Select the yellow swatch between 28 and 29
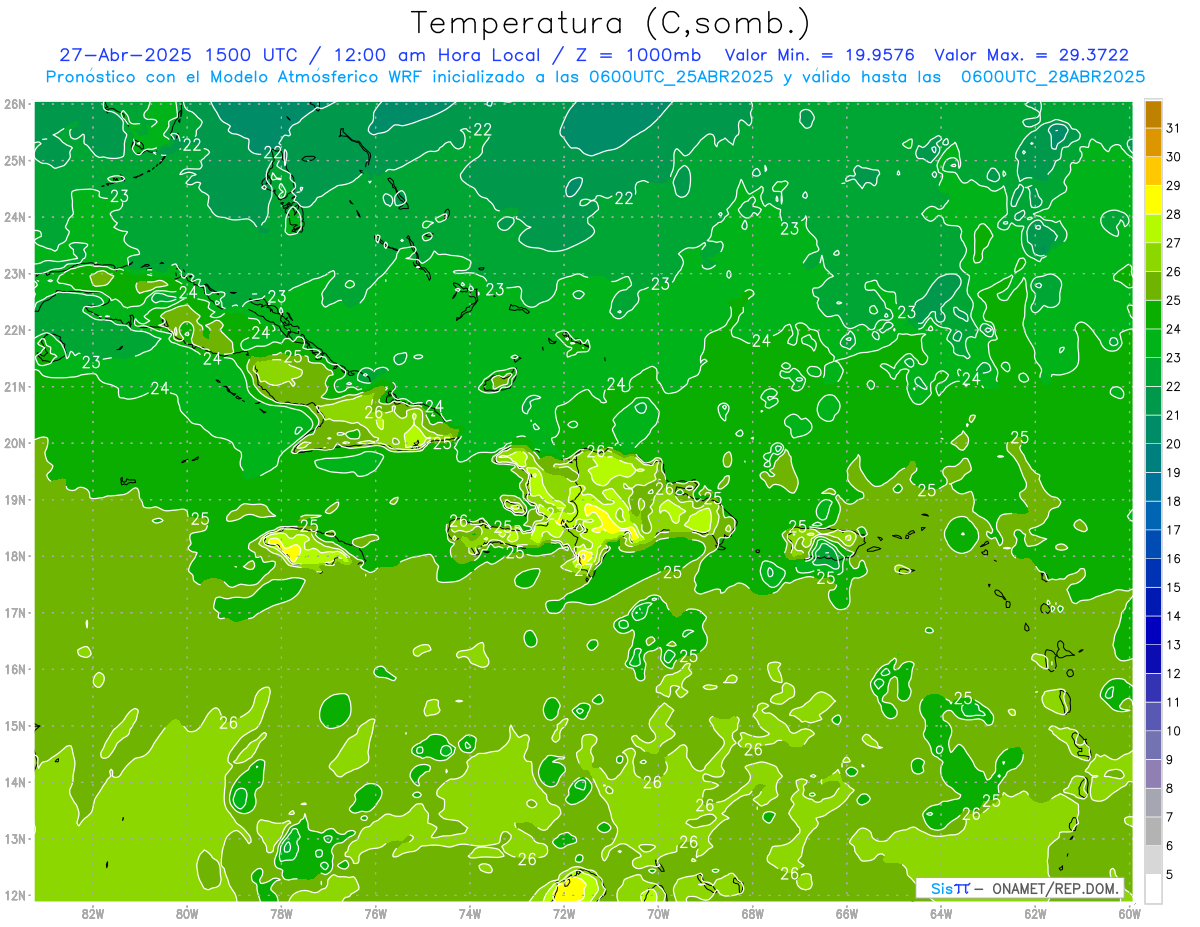 (1153, 200)
